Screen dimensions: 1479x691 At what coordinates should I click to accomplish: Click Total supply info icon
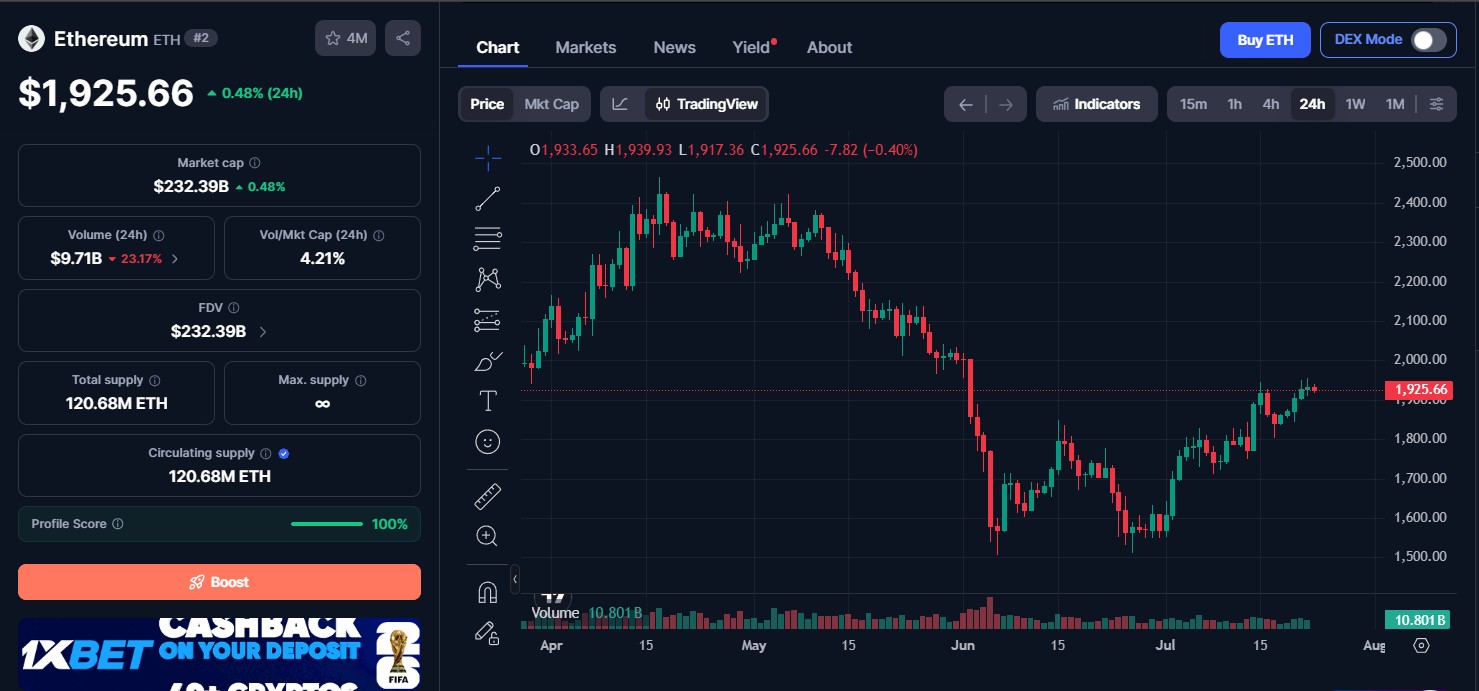point(155,381)
